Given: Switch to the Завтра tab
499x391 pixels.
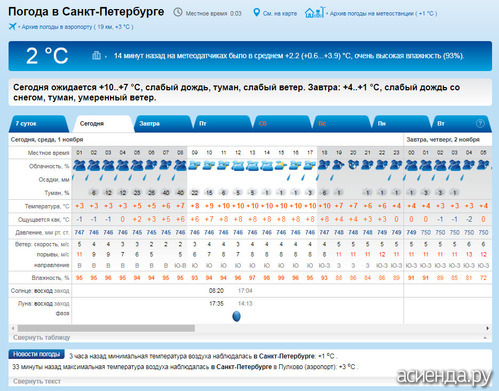Looking at the screenshot, I should pos(163,124).
